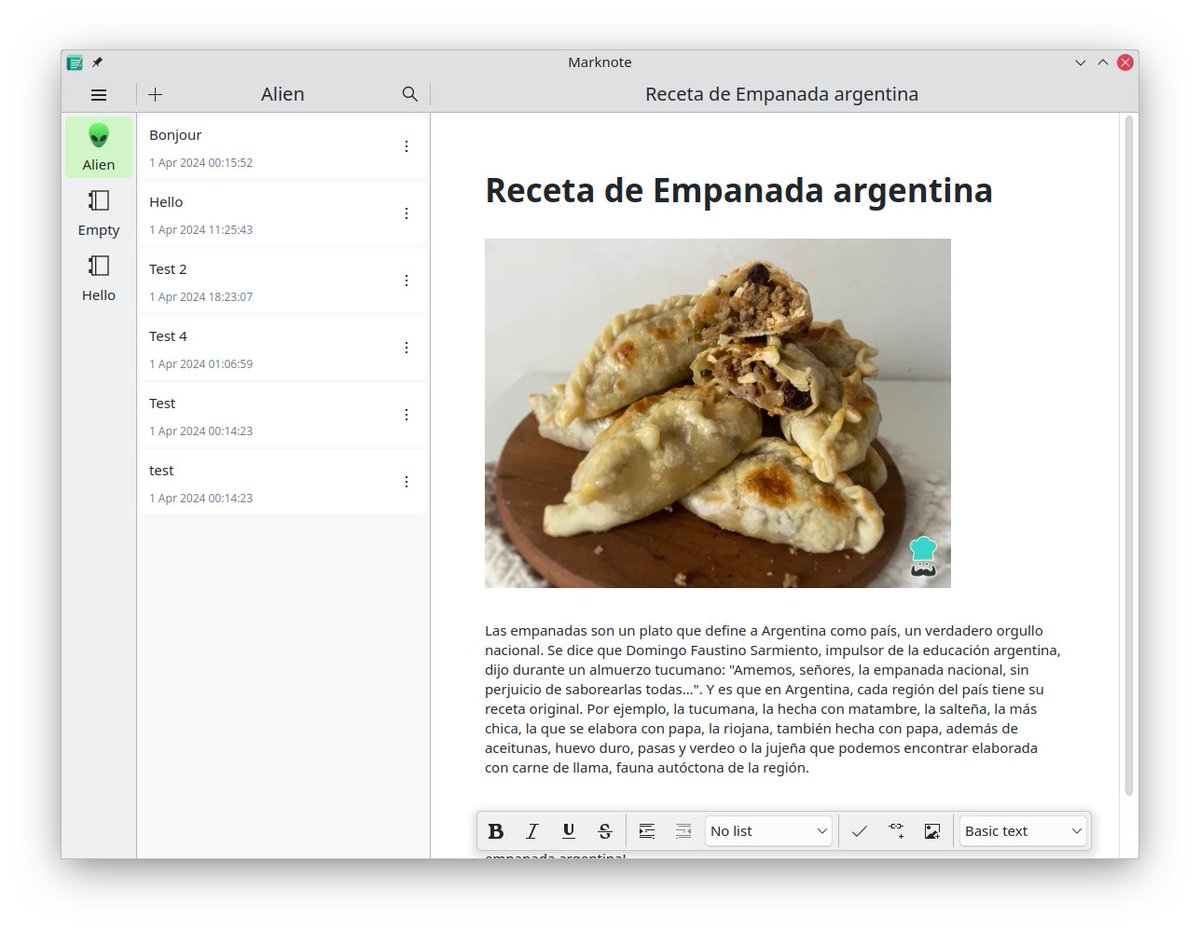Open the Basic text style dropdown
This screenshot has width=1200, height=931.
[1023, 831]
